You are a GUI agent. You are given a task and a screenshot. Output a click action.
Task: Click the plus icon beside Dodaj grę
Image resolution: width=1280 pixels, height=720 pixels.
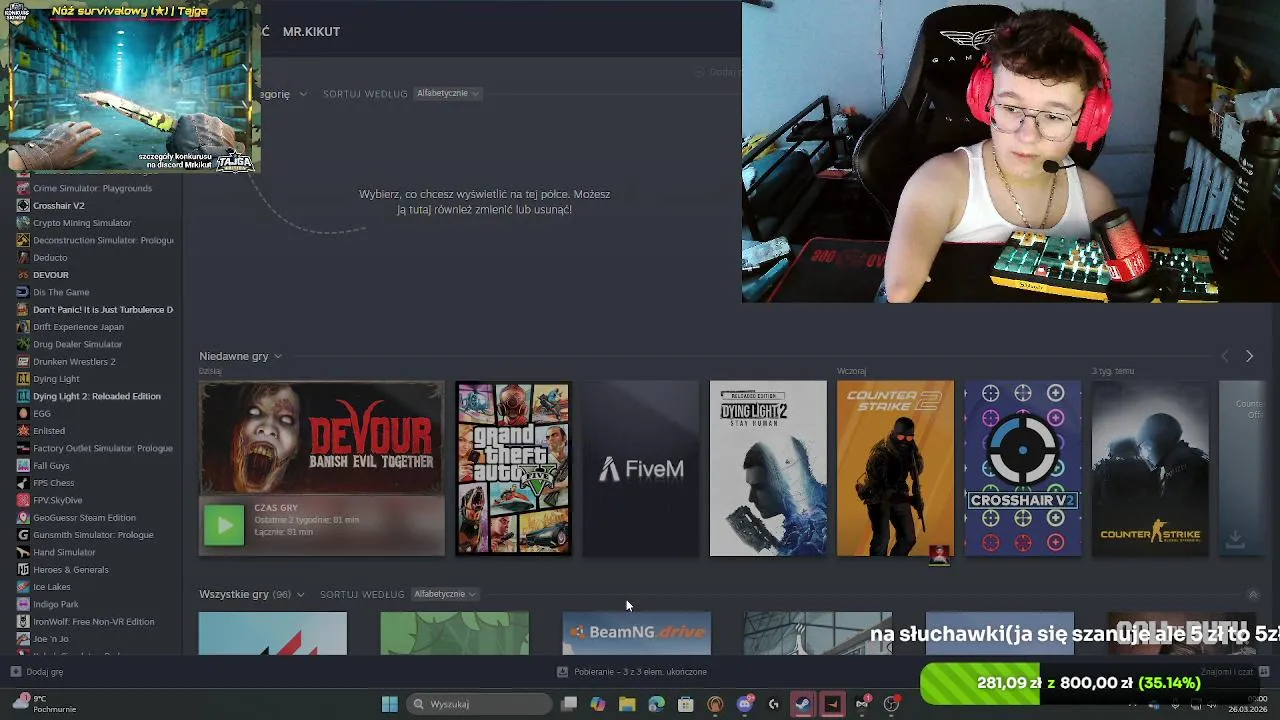(x=15, y=672)
